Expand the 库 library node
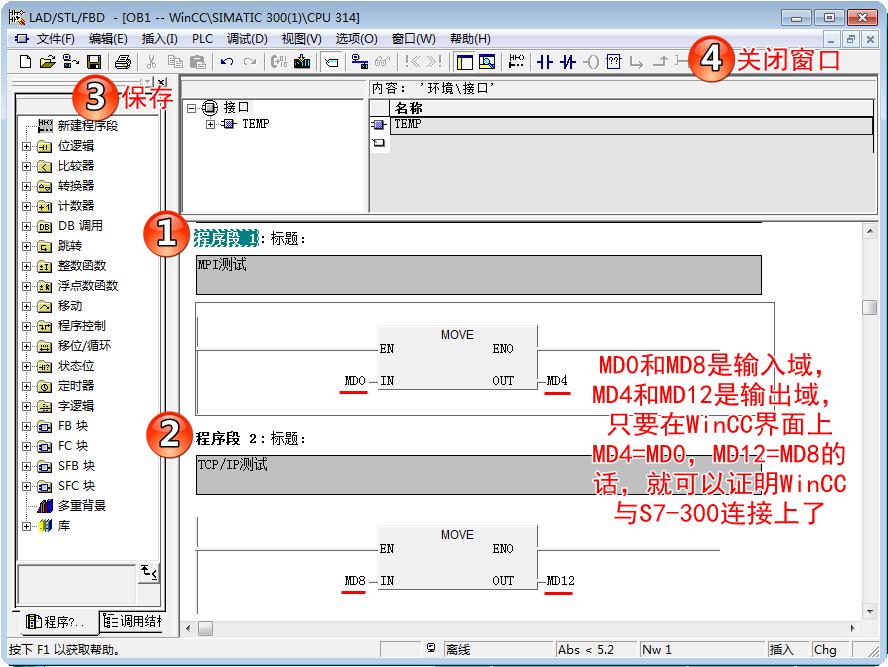Image resolution: width=888 pixels, height=667 pixels. (26, 526)
